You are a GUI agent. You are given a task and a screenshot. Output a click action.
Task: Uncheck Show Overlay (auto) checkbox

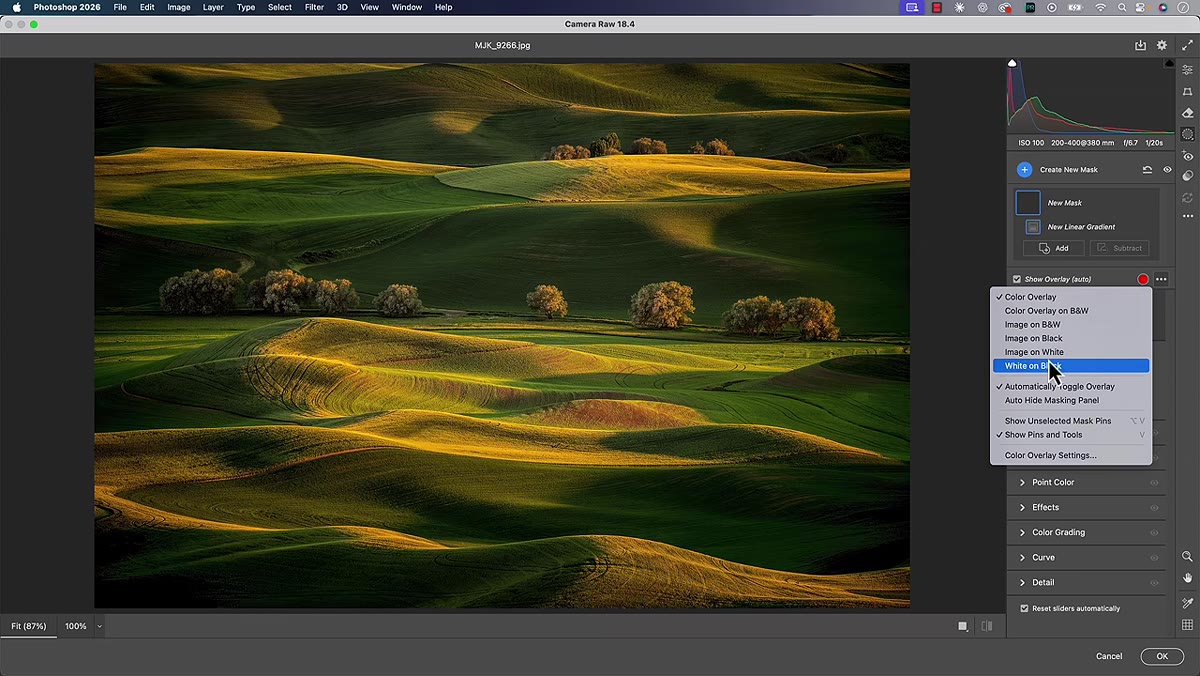coord(1017,279)
